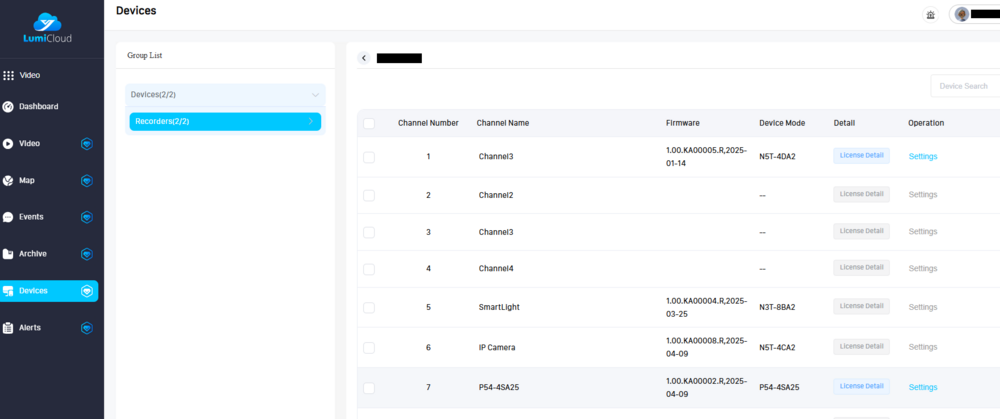This screenshot has width=1000, height=419.
Task: Click the alarm siren icon in the header
Action: click(x=931, y=15)
